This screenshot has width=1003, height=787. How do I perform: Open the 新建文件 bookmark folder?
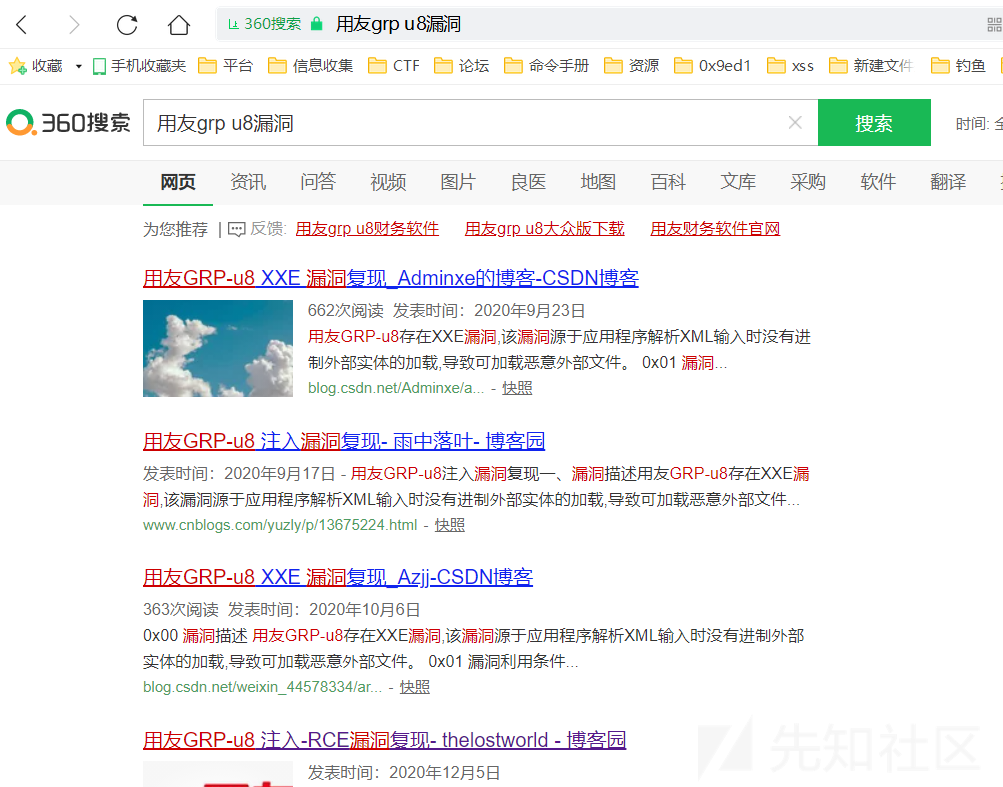coord(870,66)
